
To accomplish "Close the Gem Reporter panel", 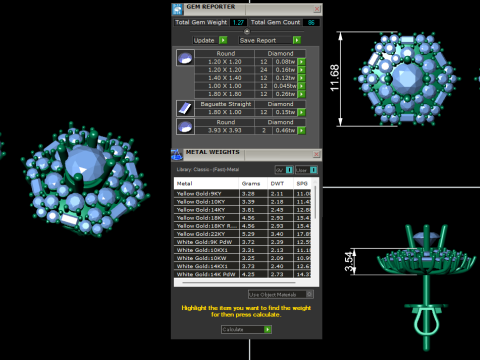I will pyautogui.click(x=317, y=9).
